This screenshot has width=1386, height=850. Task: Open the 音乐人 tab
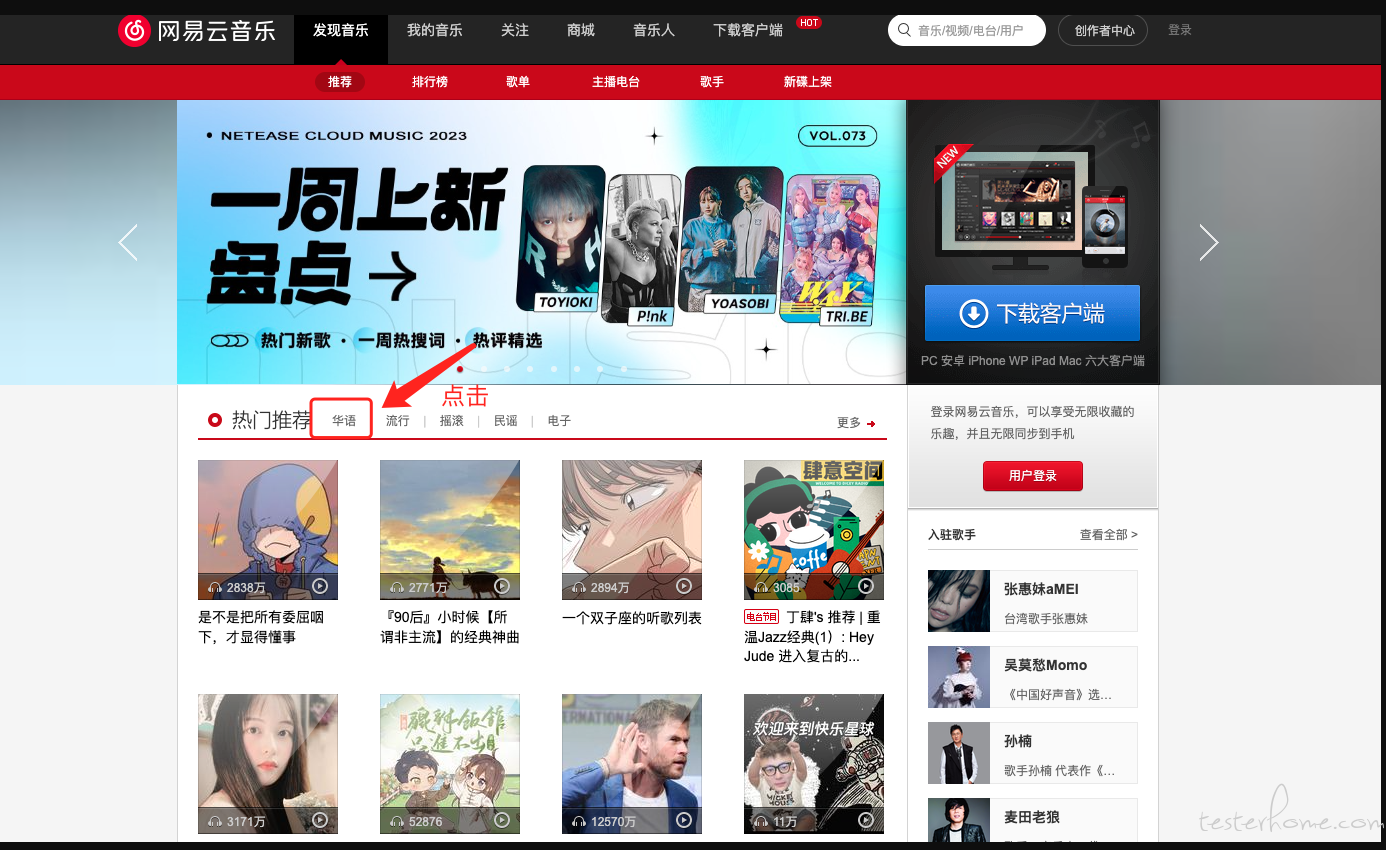coord(654,31)
